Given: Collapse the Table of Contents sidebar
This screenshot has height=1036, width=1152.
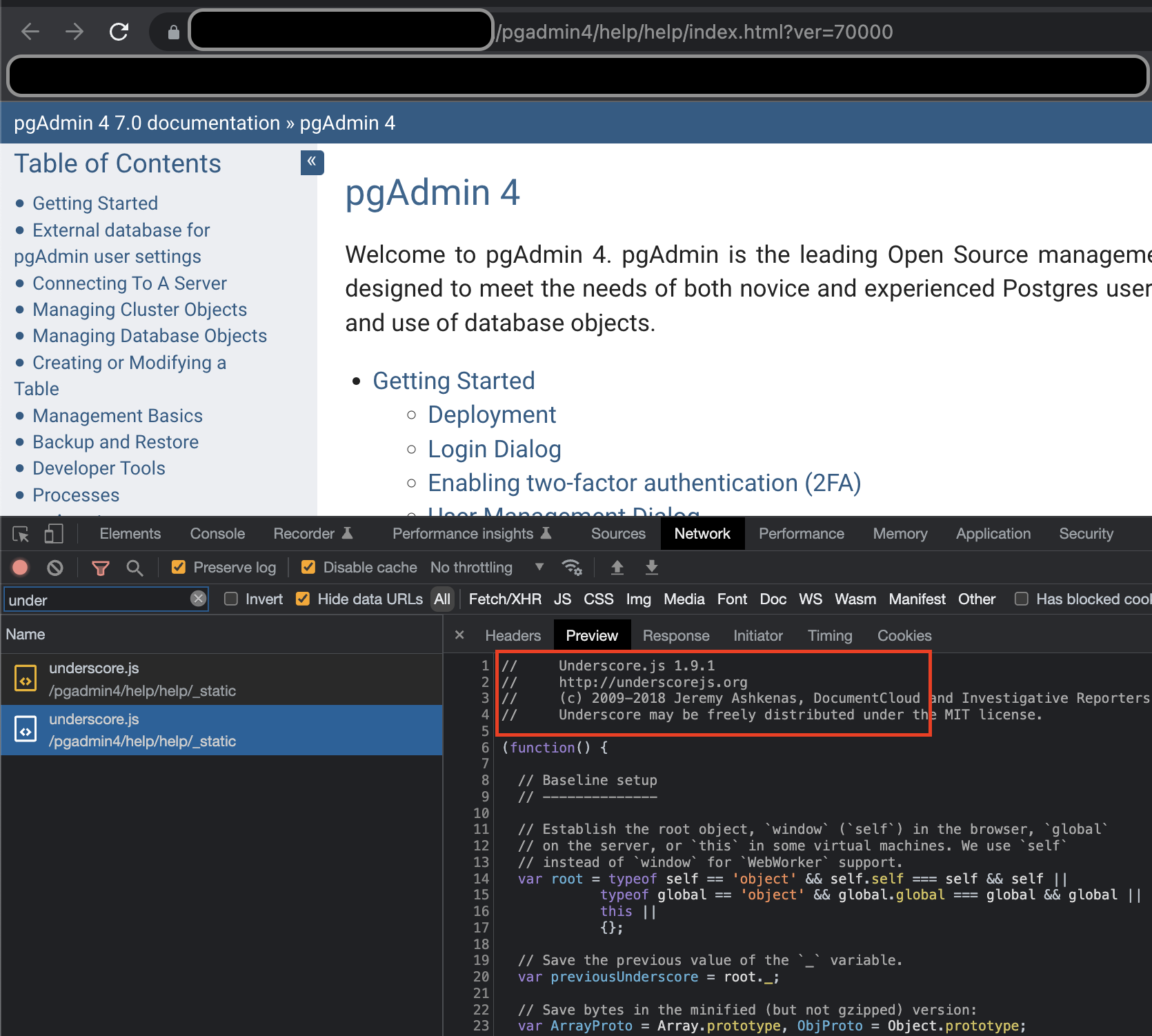Looking at the screenshot, I should [x=312, y=163].
